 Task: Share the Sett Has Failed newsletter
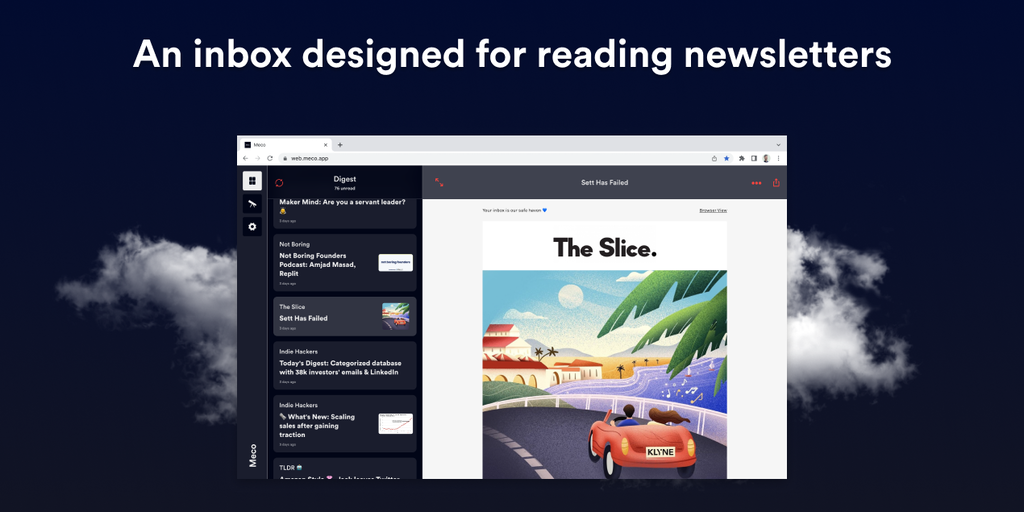tap(776, 183)
